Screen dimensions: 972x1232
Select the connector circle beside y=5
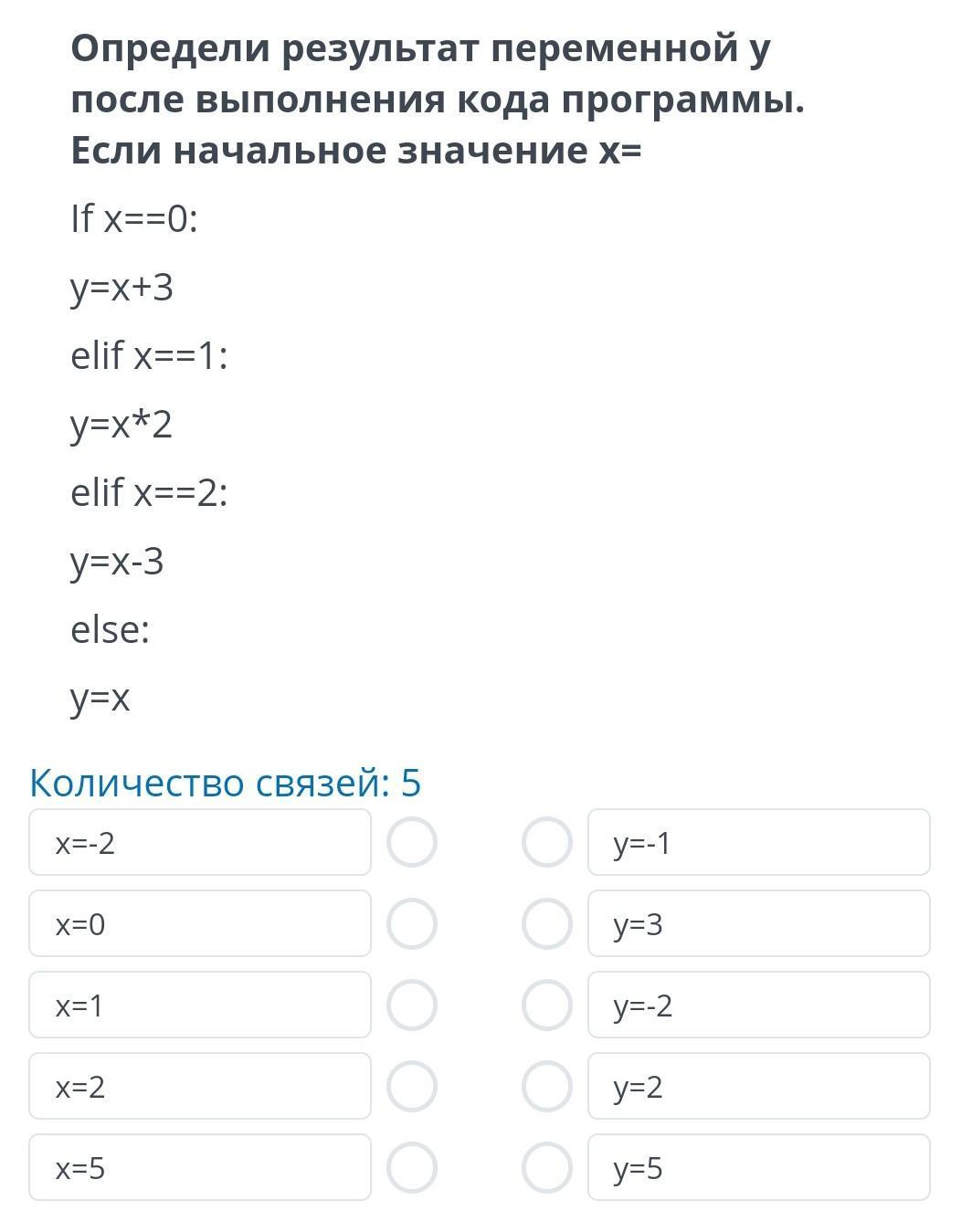(x=546, y=1167)
